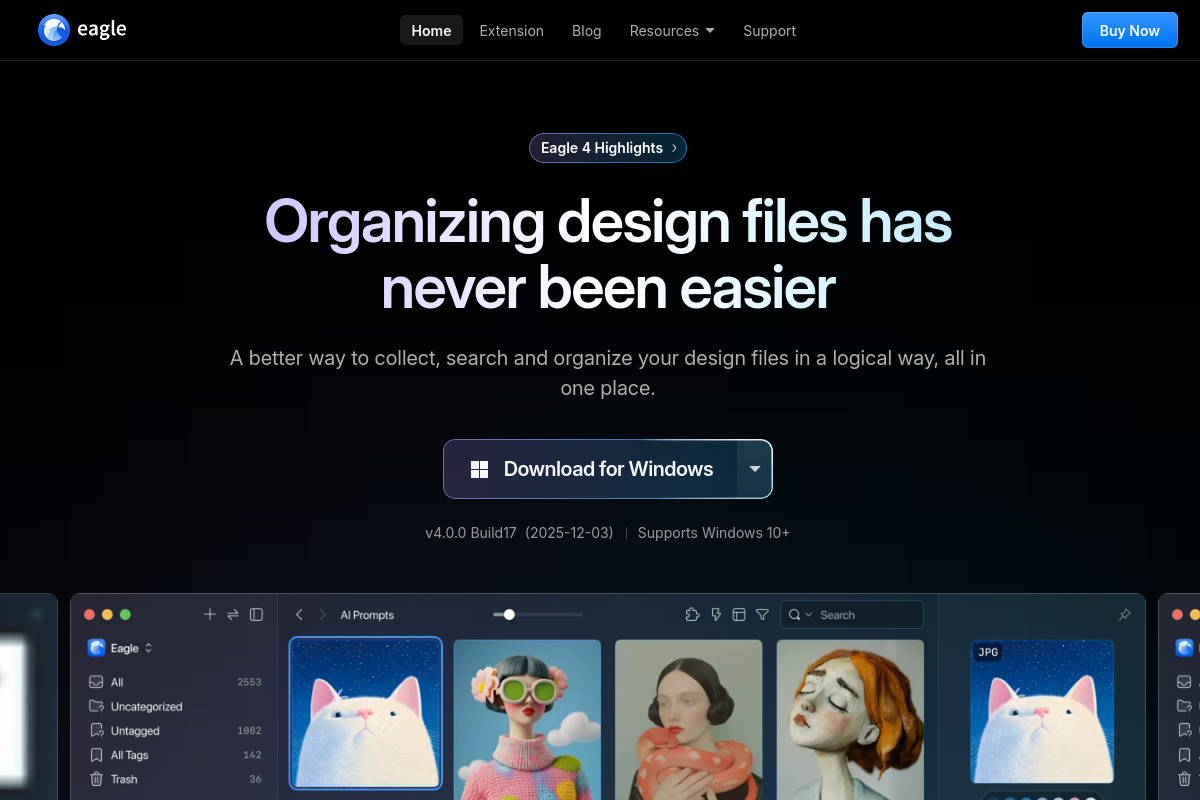Viewport: 1200px width, 800px height.
Task: Open Trash in the sidebar
Action: (175, 779)
